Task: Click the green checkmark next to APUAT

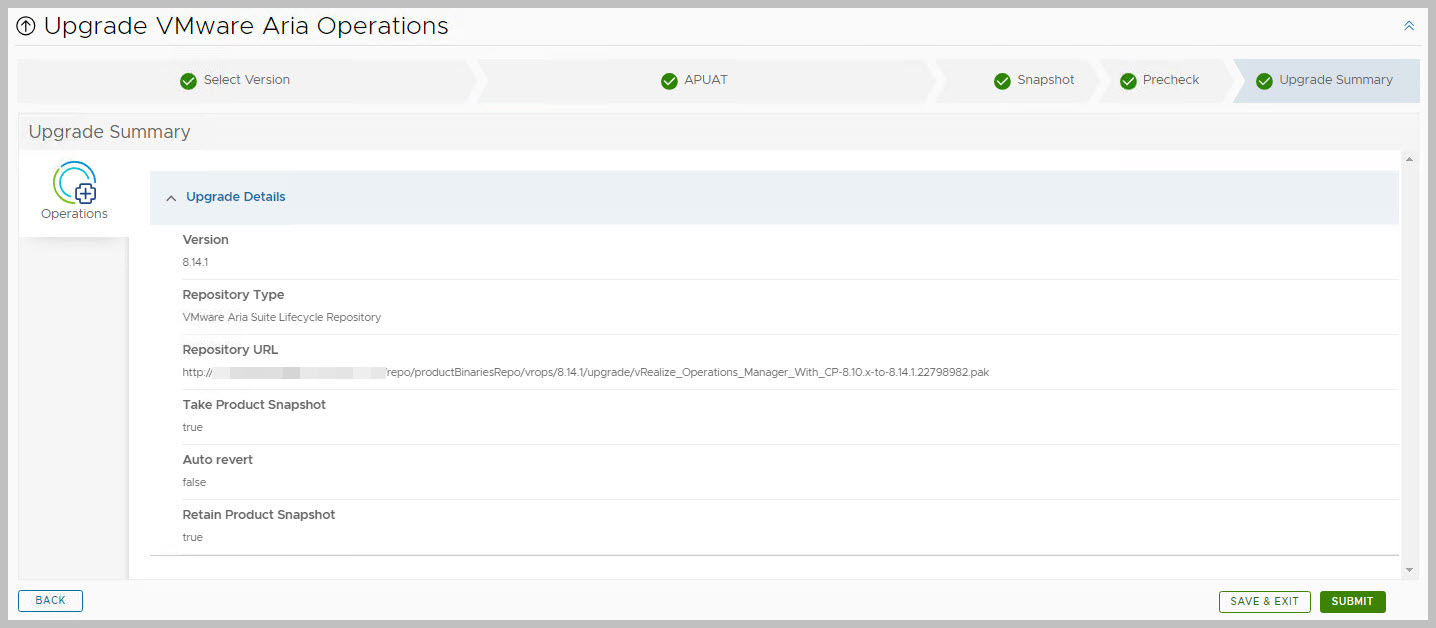Action: 669,81
